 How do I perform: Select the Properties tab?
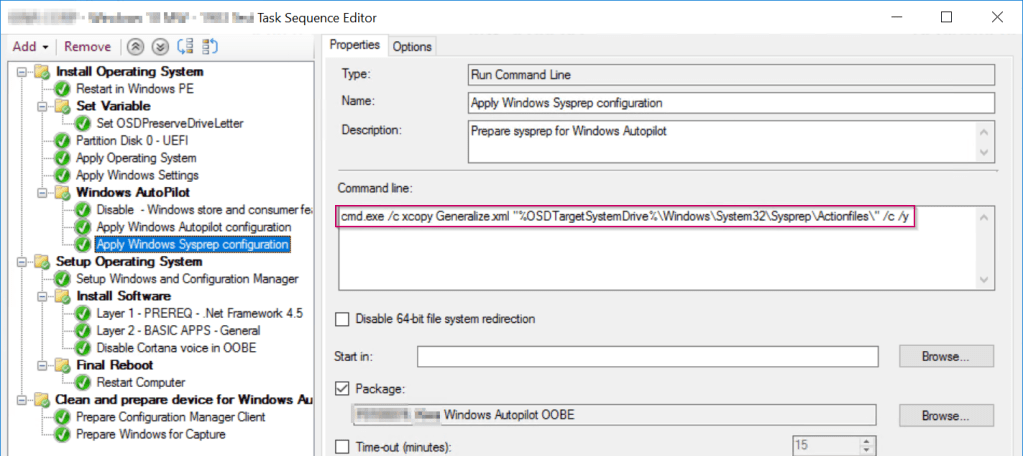pos(355,45)
